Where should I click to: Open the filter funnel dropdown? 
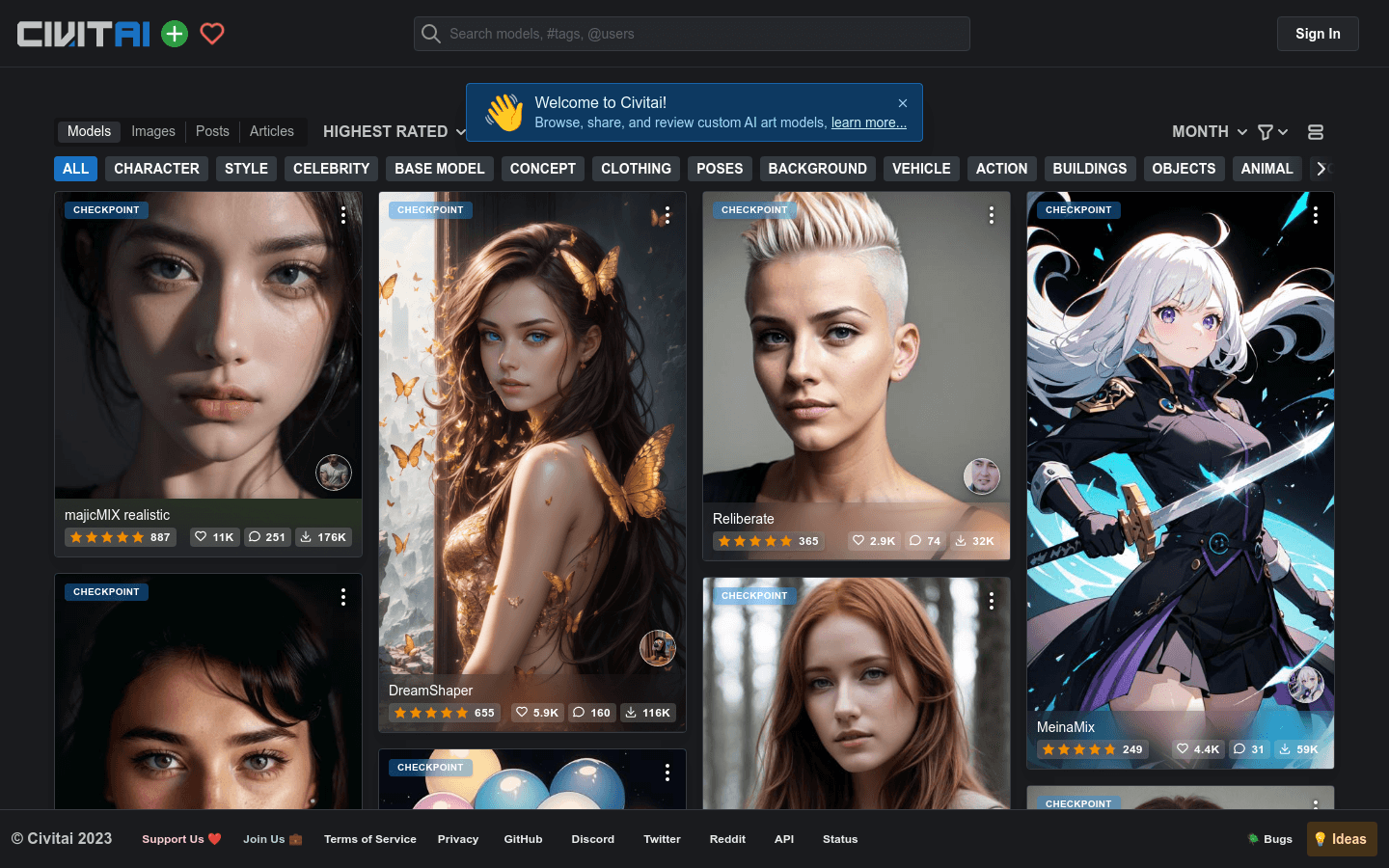pyautogui.click(x=1272, y=132)
